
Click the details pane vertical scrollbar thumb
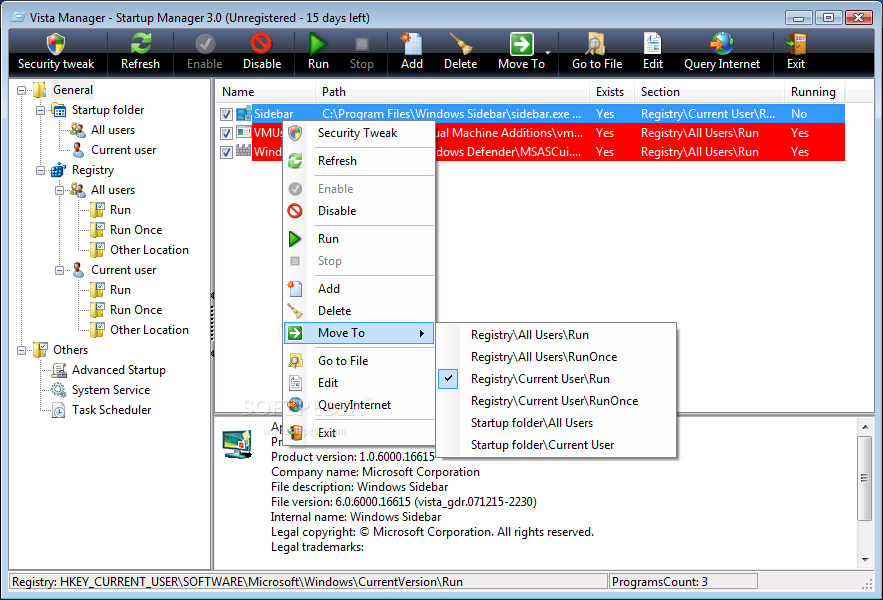pos(865,478)
